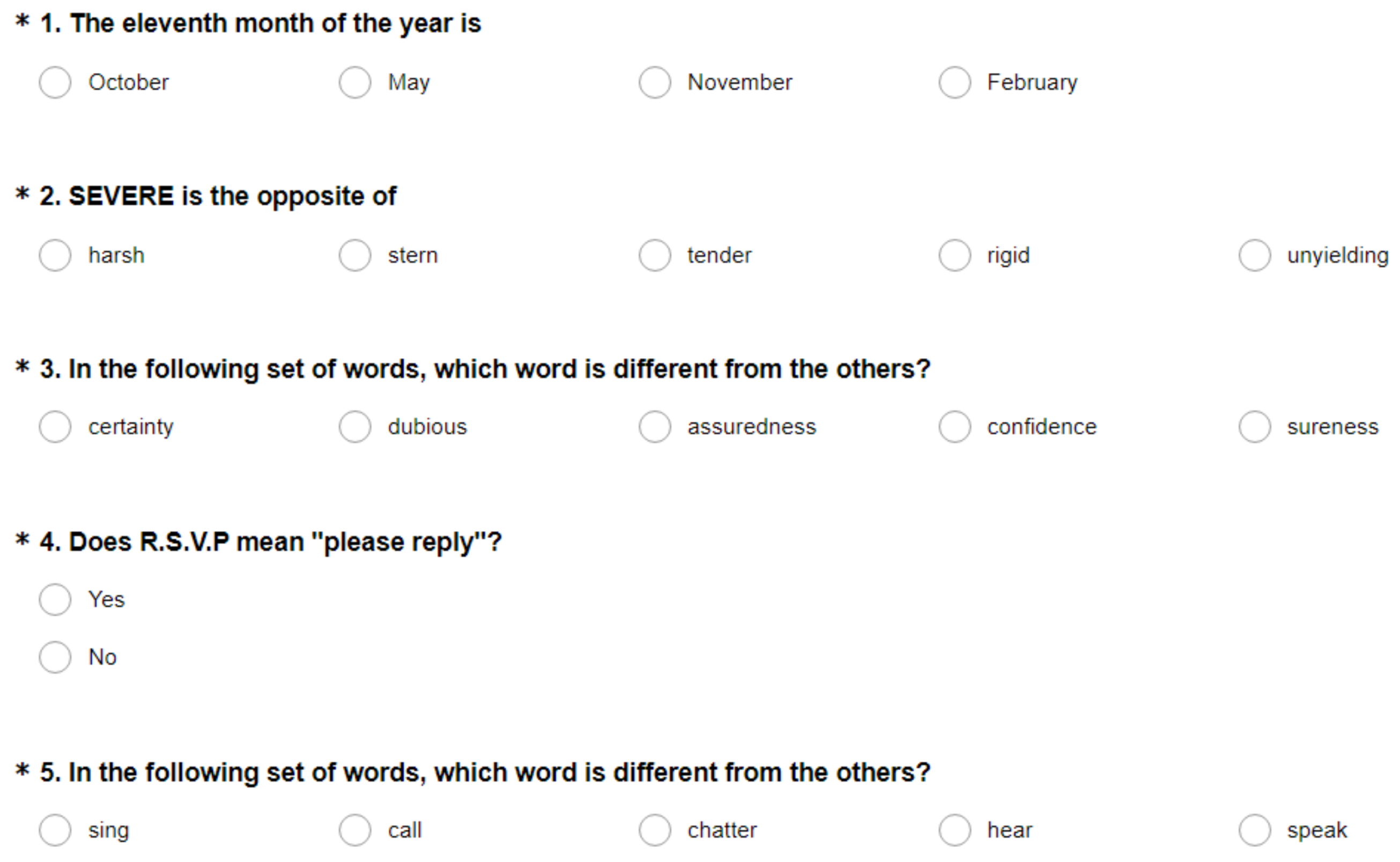Viewport: 1400px width, 862px height.
Task: Select sing in question 5
Action: coord(55,830)
